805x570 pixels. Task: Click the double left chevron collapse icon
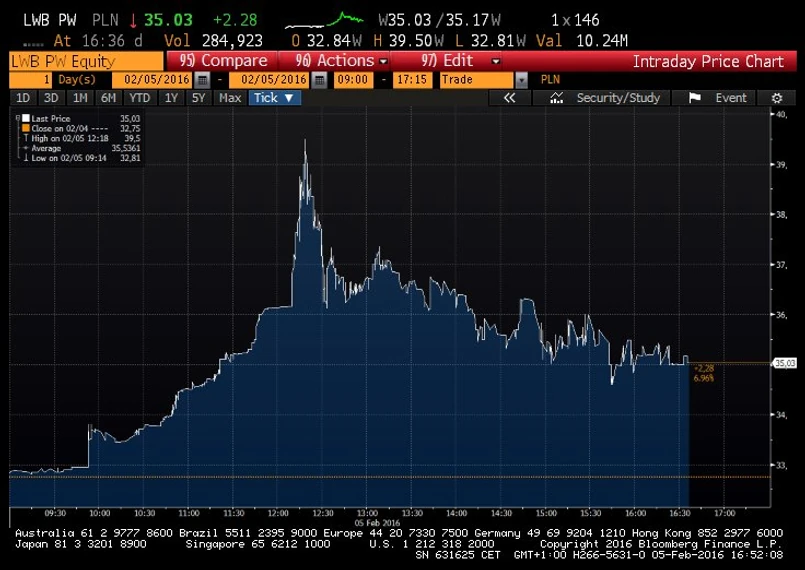coord(509,98)
